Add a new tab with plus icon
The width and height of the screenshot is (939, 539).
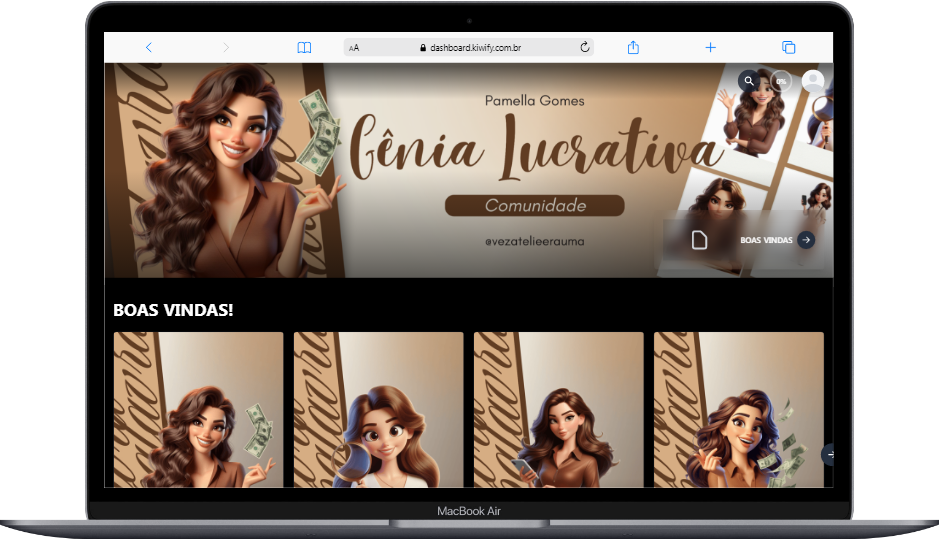[710, 47]
